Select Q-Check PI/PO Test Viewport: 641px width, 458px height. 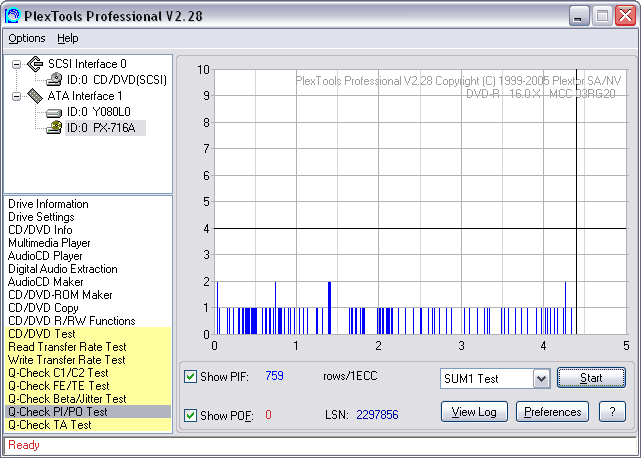pos(88,412)
